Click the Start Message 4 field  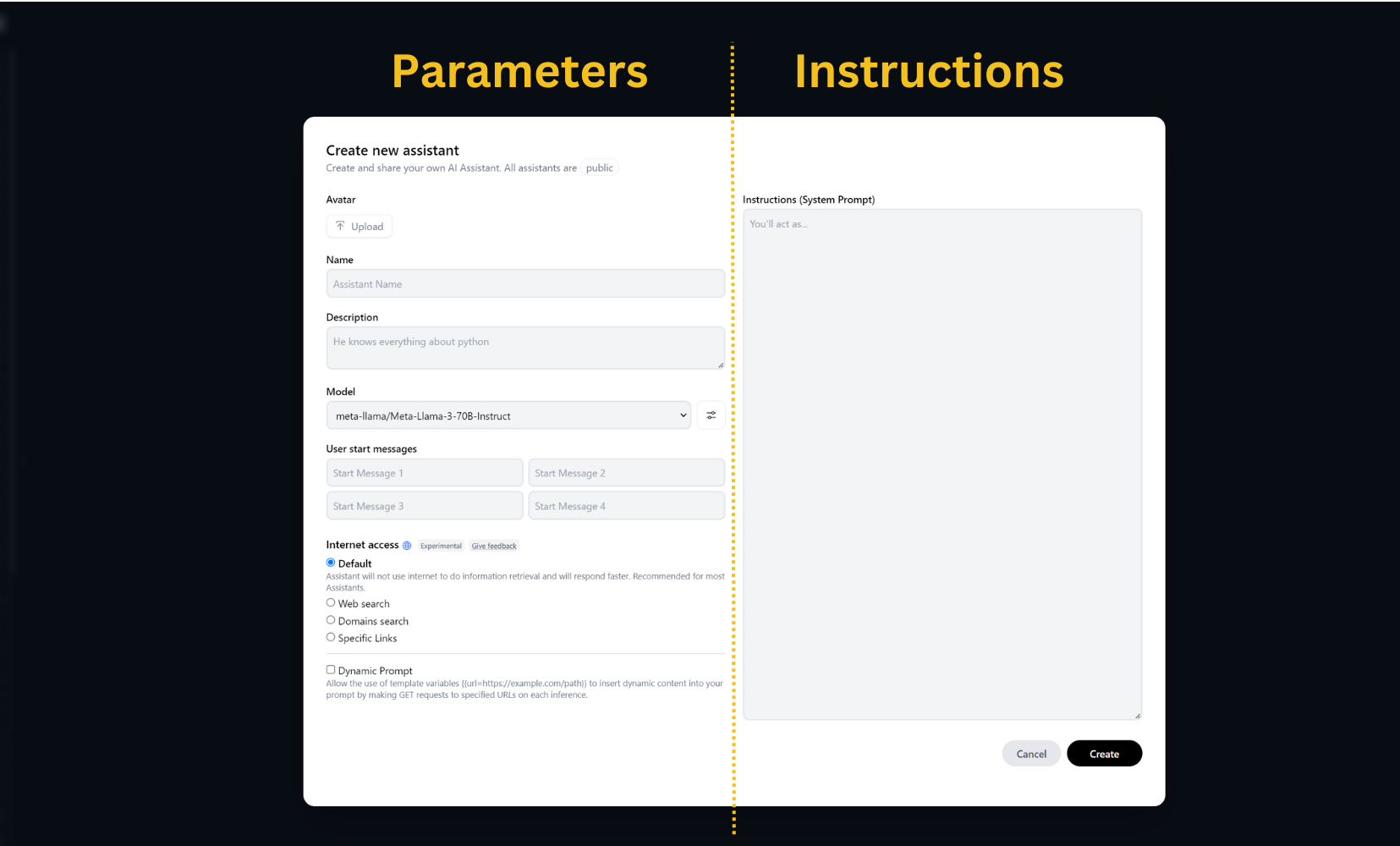point(626,506)
